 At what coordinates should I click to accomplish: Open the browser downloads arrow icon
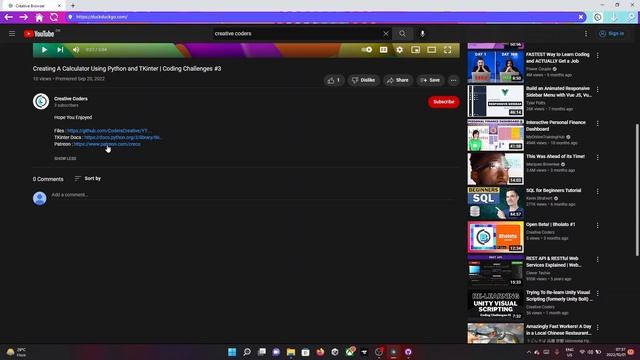613,17
